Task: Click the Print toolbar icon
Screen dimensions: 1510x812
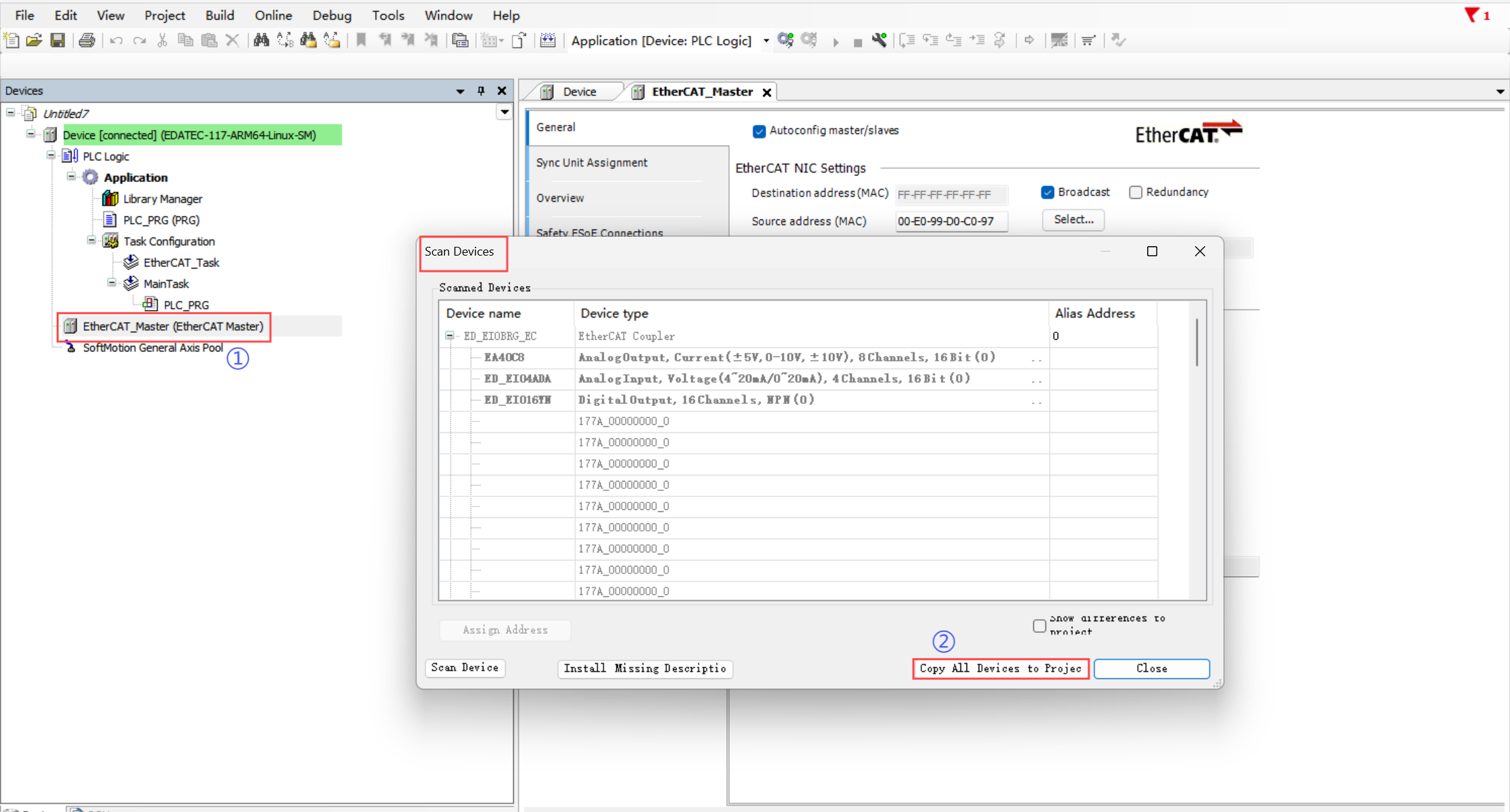Action: 87,40
